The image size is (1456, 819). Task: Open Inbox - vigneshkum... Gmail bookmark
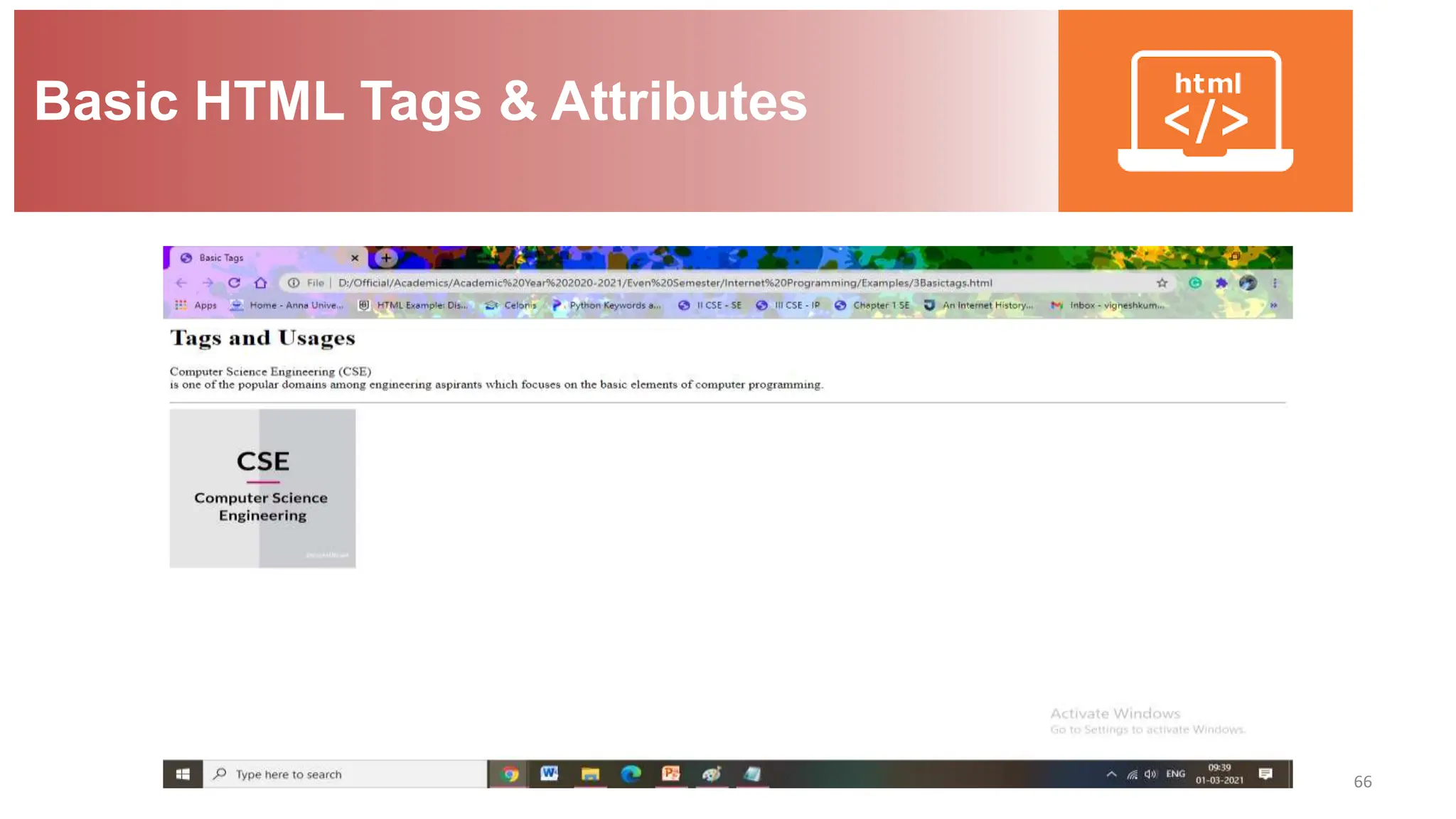tap(1108, 306)
